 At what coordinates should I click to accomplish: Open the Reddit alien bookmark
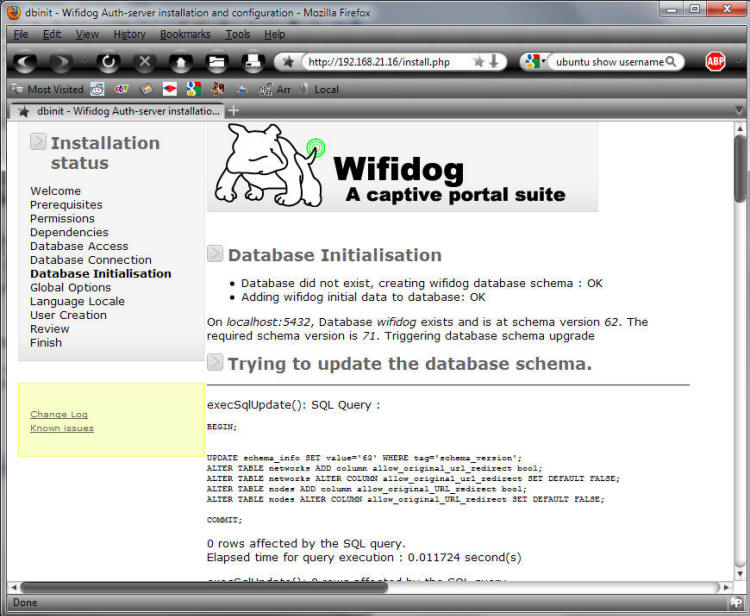(x=97, y=89)
